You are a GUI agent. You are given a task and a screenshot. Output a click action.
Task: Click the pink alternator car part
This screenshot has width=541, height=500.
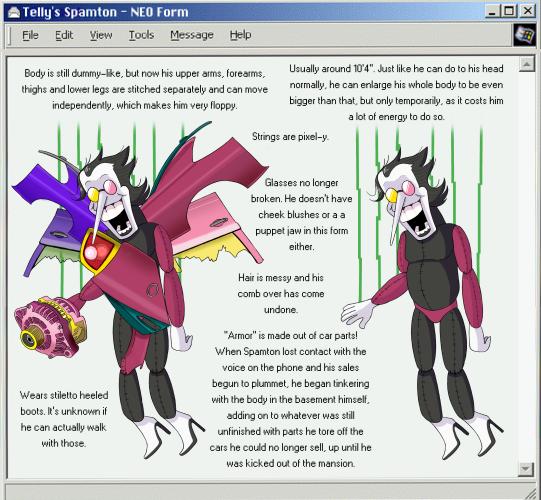click(x=49, y=327)
